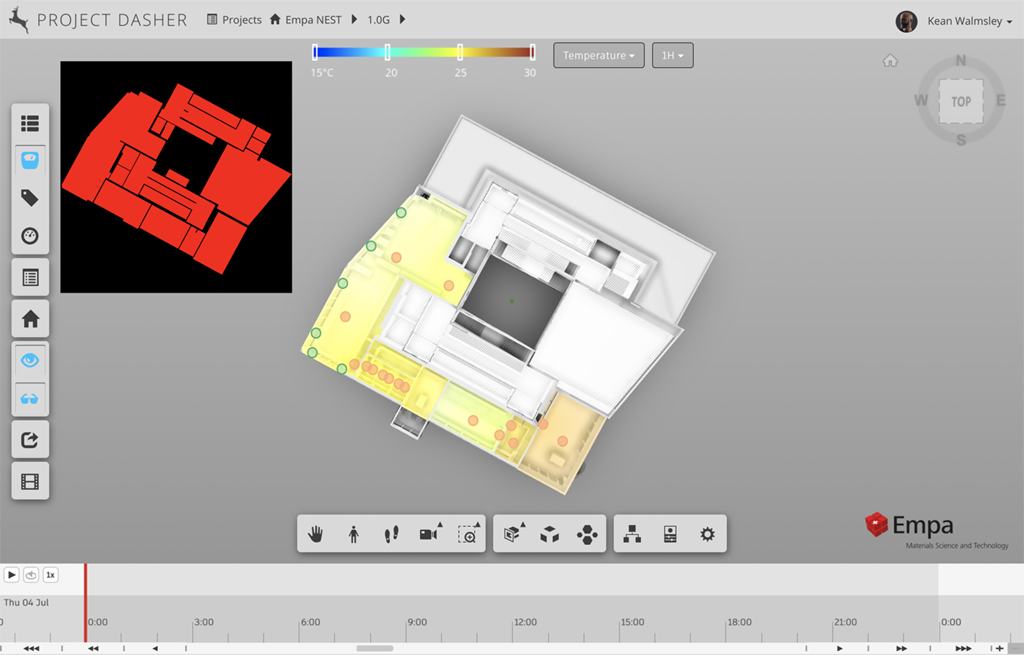Toggle the blue sensor list button
The width and height of the screenshot is (1024, 655).
[30, 160]
